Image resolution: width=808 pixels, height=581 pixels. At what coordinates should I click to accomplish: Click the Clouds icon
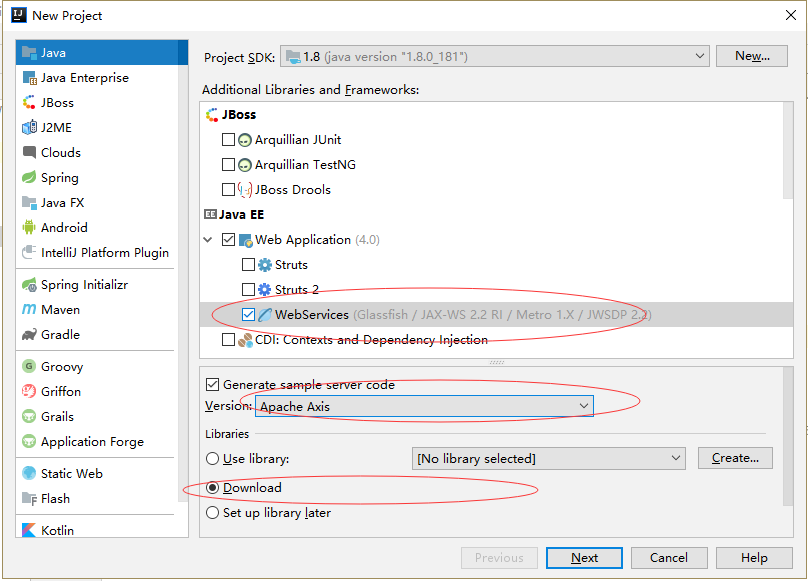[29, 153]
